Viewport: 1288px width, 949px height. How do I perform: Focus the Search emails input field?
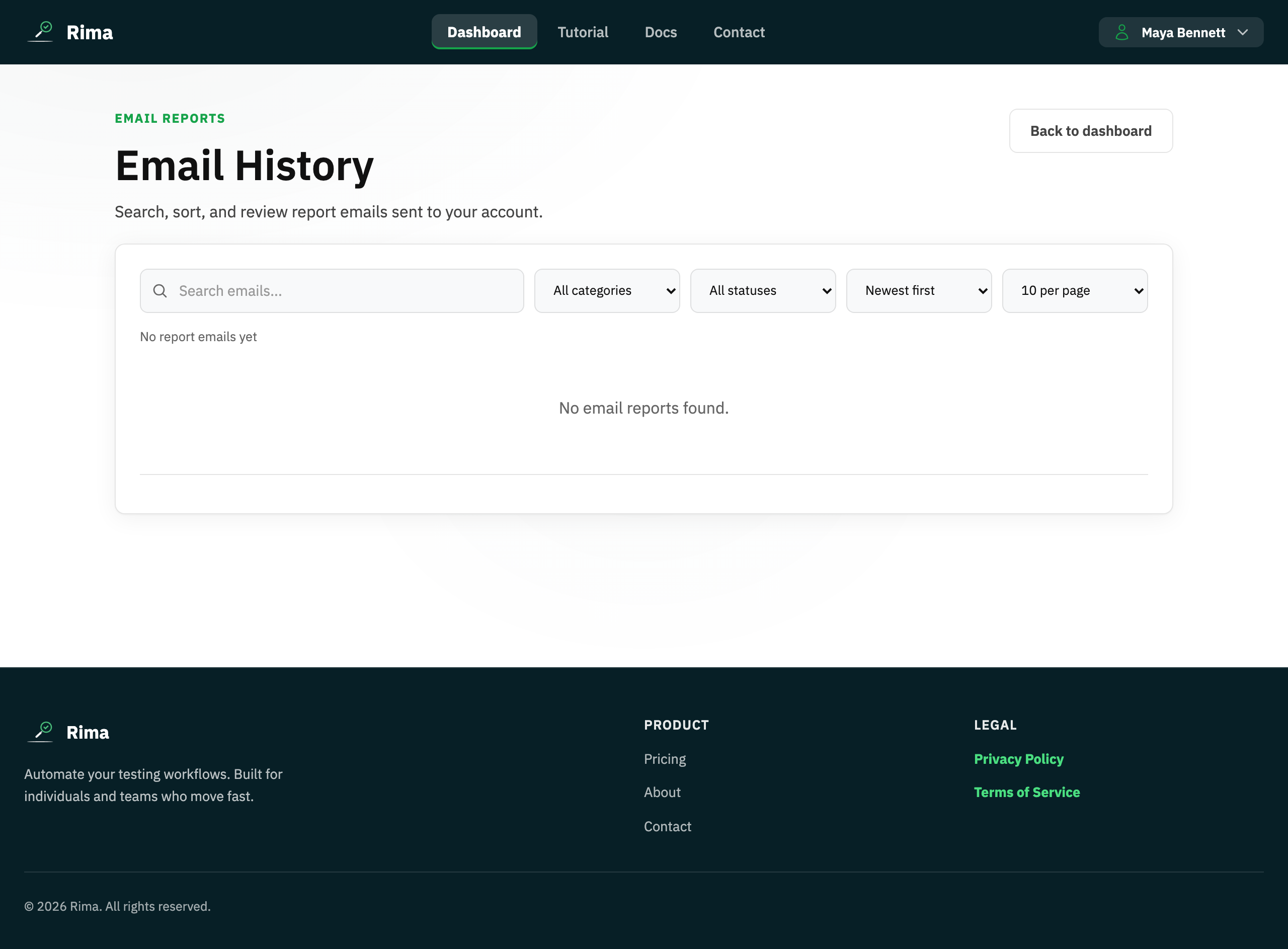(332, 291)
